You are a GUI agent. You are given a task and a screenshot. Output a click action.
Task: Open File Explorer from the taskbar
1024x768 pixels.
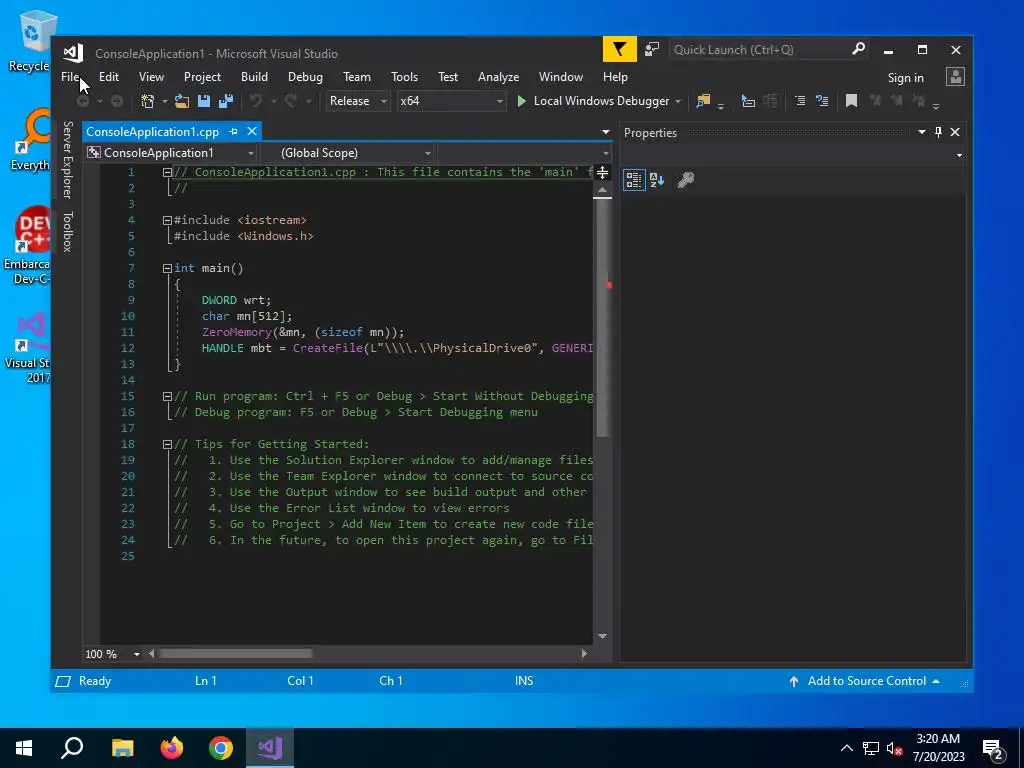pyautogui.click(x=122, y=748)
